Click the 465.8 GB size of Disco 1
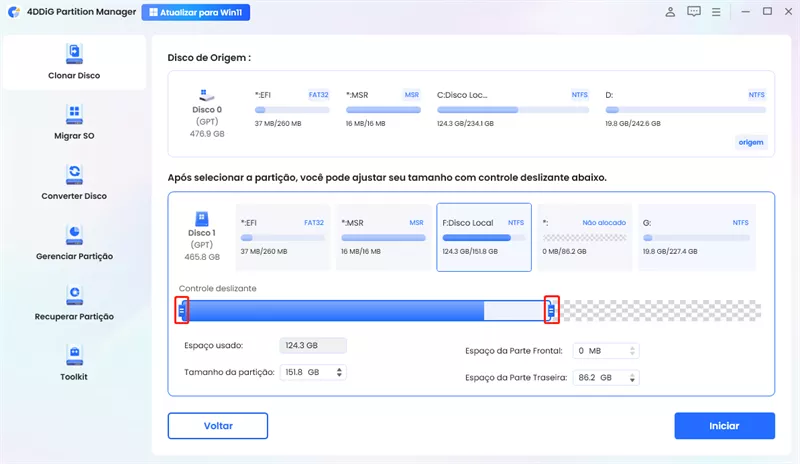Image resolution: width=800 pixels, height=464 pixels. point(202,257)
